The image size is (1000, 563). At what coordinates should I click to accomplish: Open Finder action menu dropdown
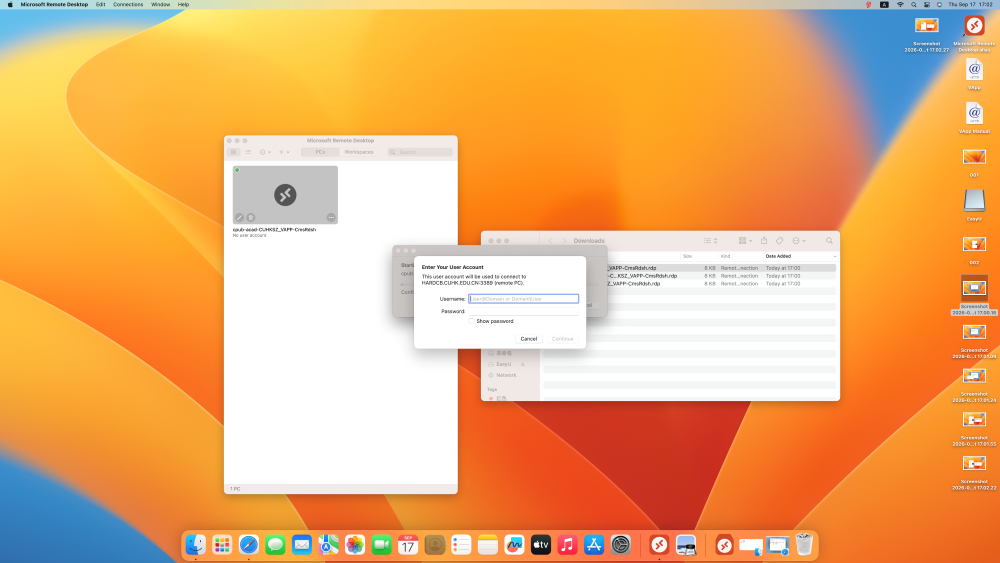798,240
